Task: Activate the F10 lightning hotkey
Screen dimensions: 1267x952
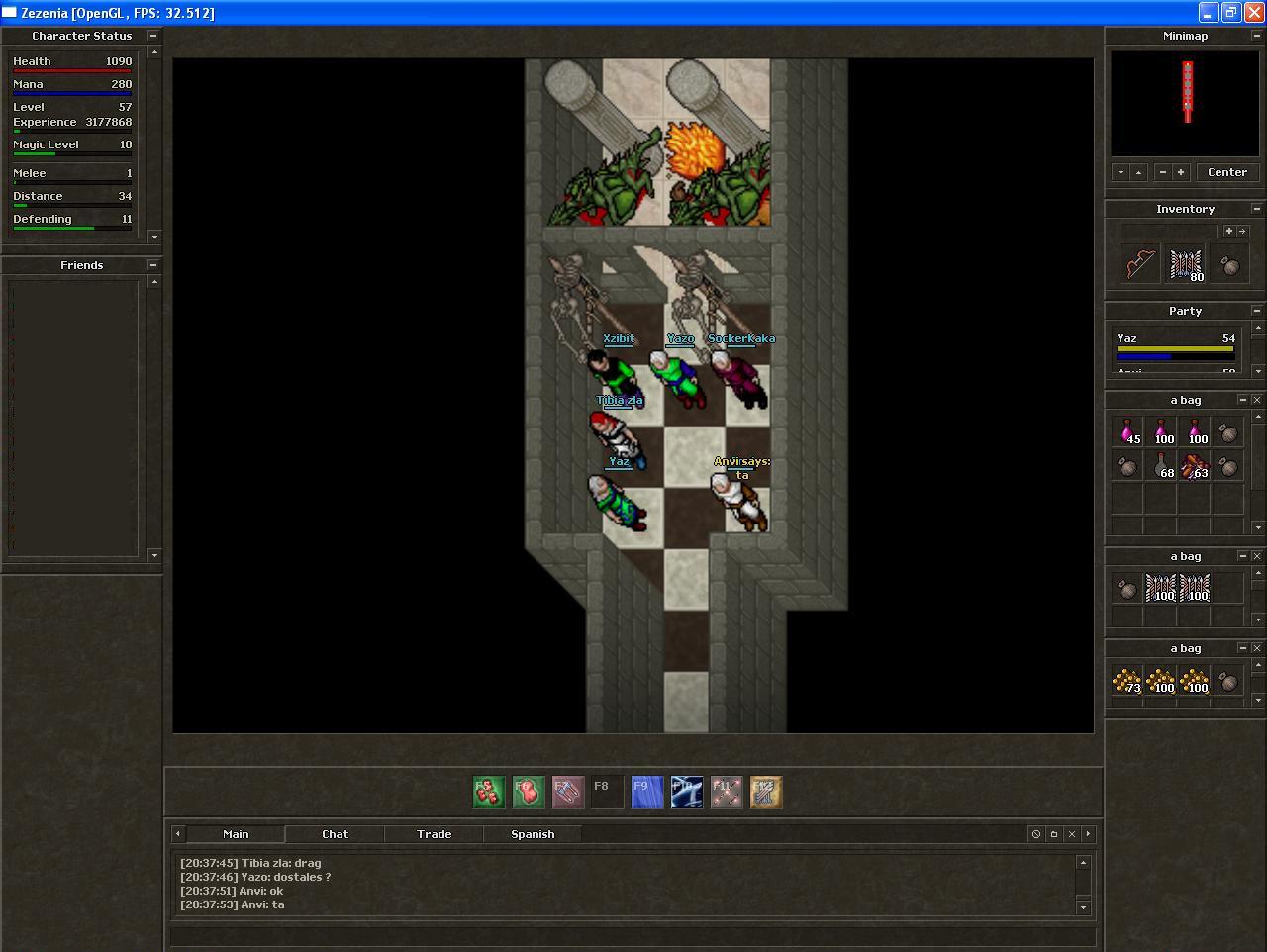Action: tap(687, 792)
